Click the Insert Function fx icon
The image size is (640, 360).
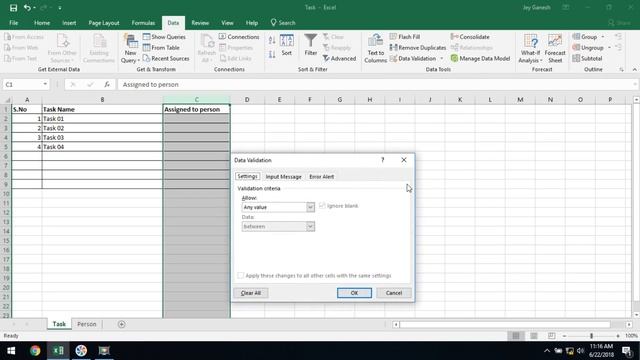pos(107,84)
